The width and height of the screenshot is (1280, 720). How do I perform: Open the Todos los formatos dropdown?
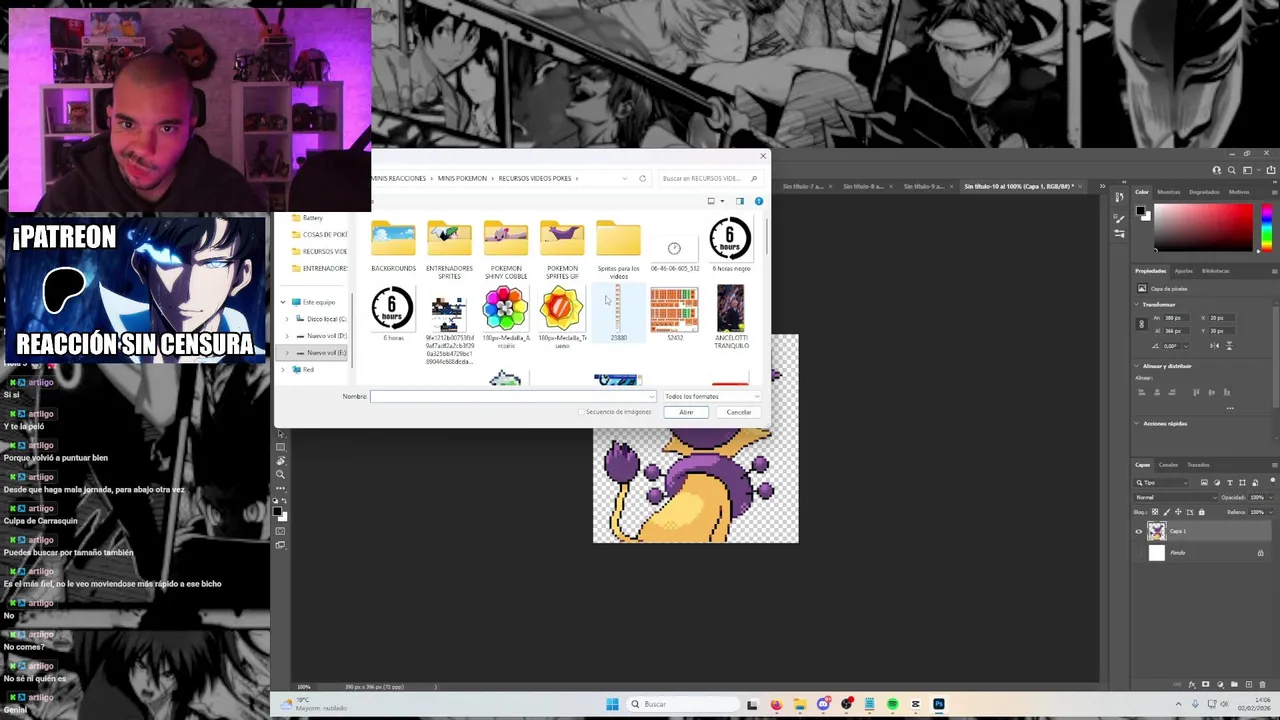[x=712, y=396]
